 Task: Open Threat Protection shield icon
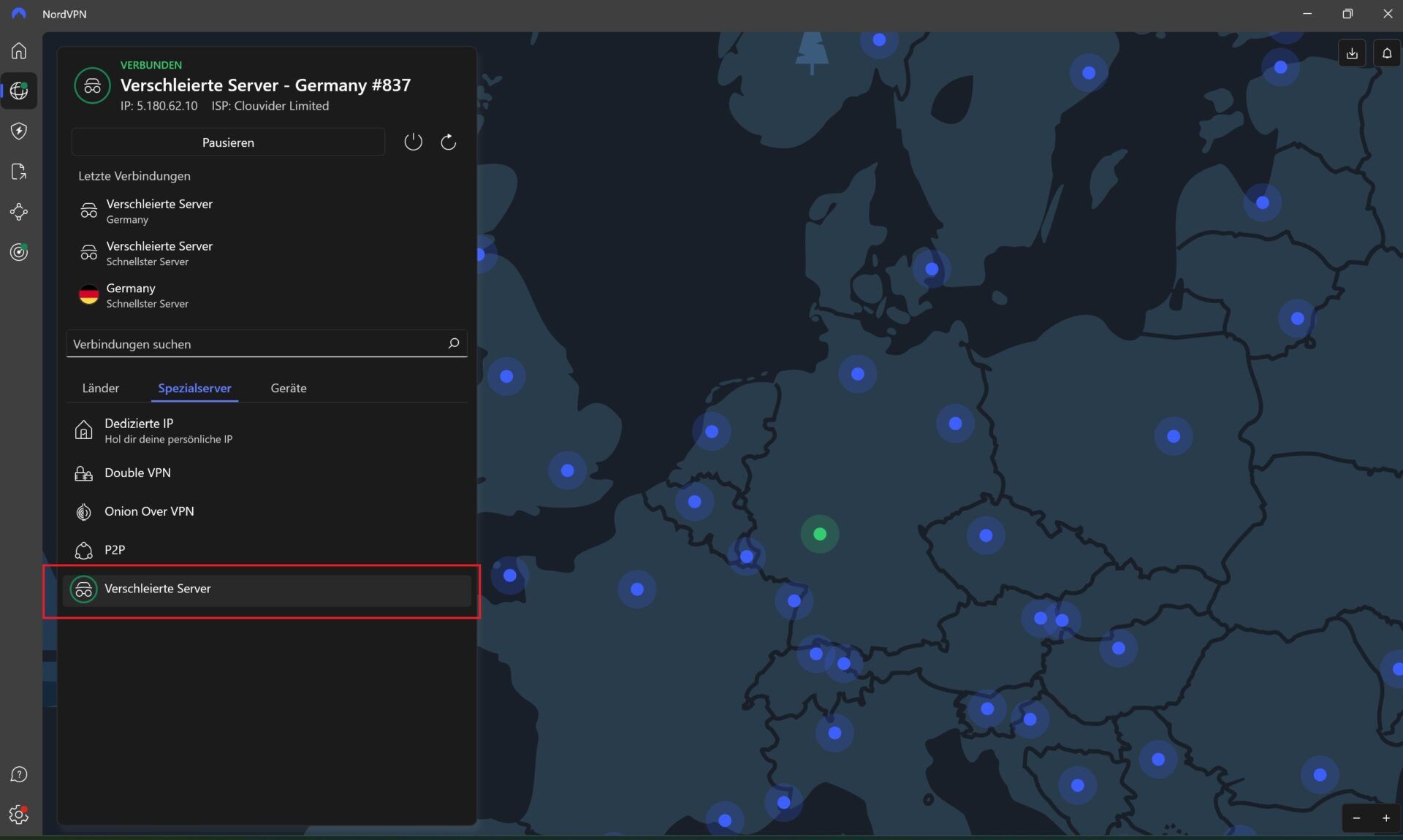19,131
